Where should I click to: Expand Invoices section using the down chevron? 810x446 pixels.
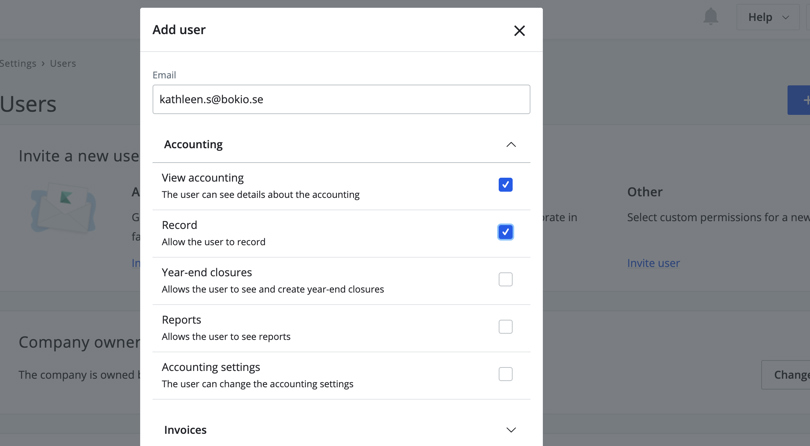click(x=511, y=430)
